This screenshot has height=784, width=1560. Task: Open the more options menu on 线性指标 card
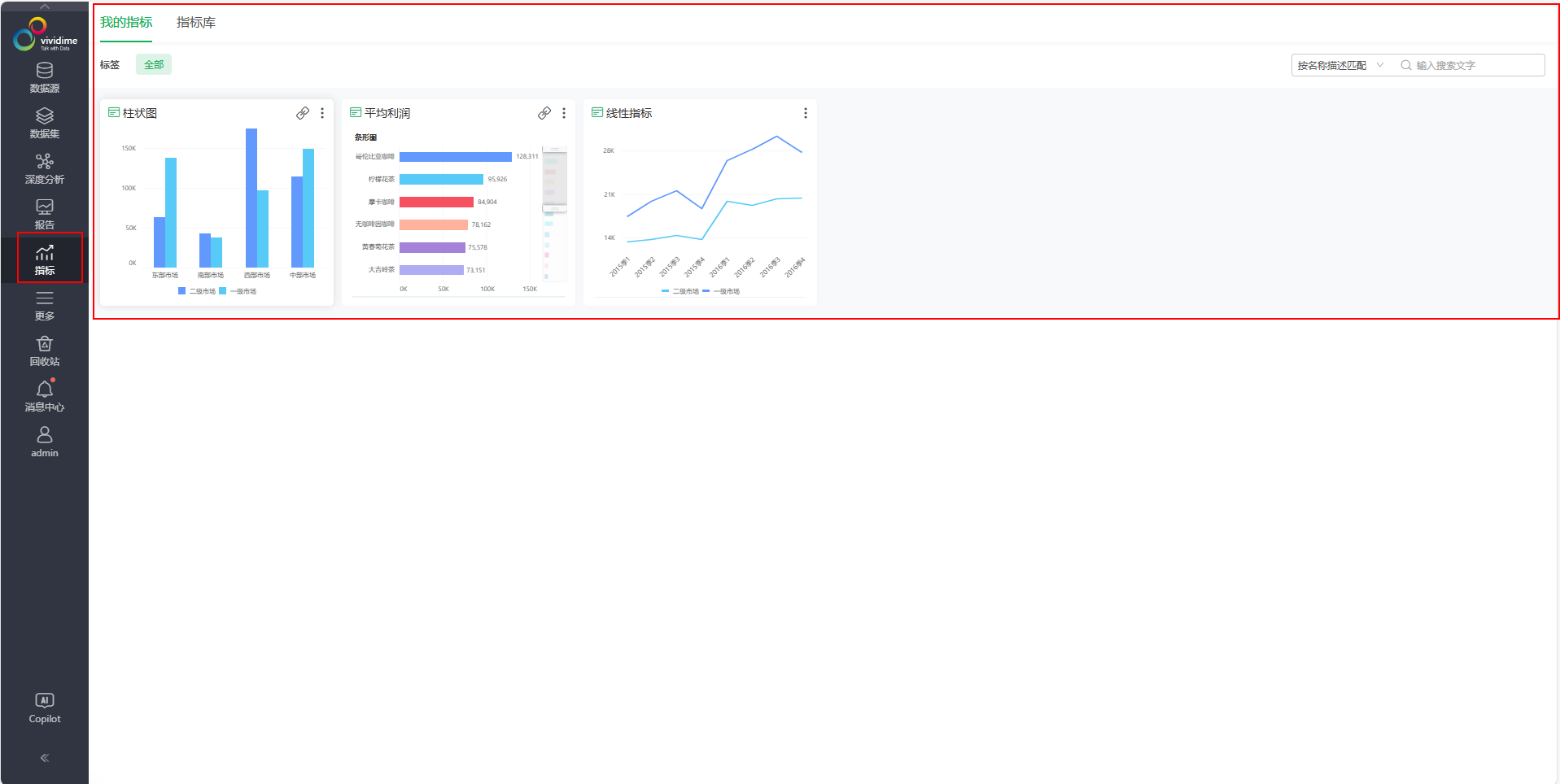click(x=806, y=113)
